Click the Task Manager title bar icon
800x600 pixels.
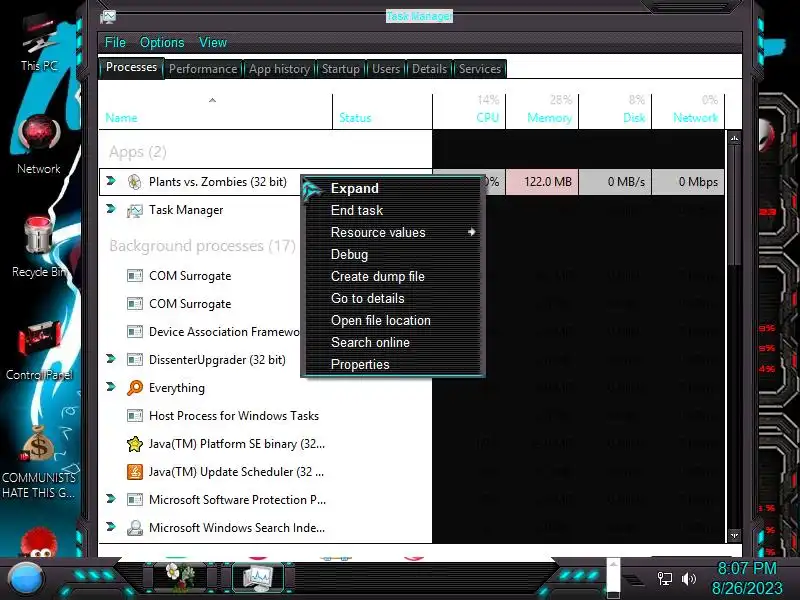(108, 17)
